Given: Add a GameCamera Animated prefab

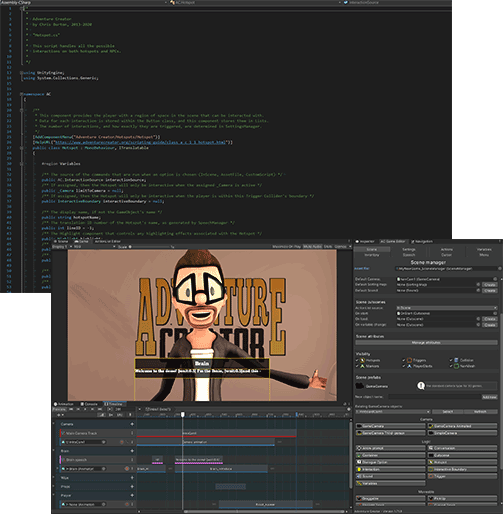Looking at the screenshot, I should pyautogui.click(x=462, y=426).
